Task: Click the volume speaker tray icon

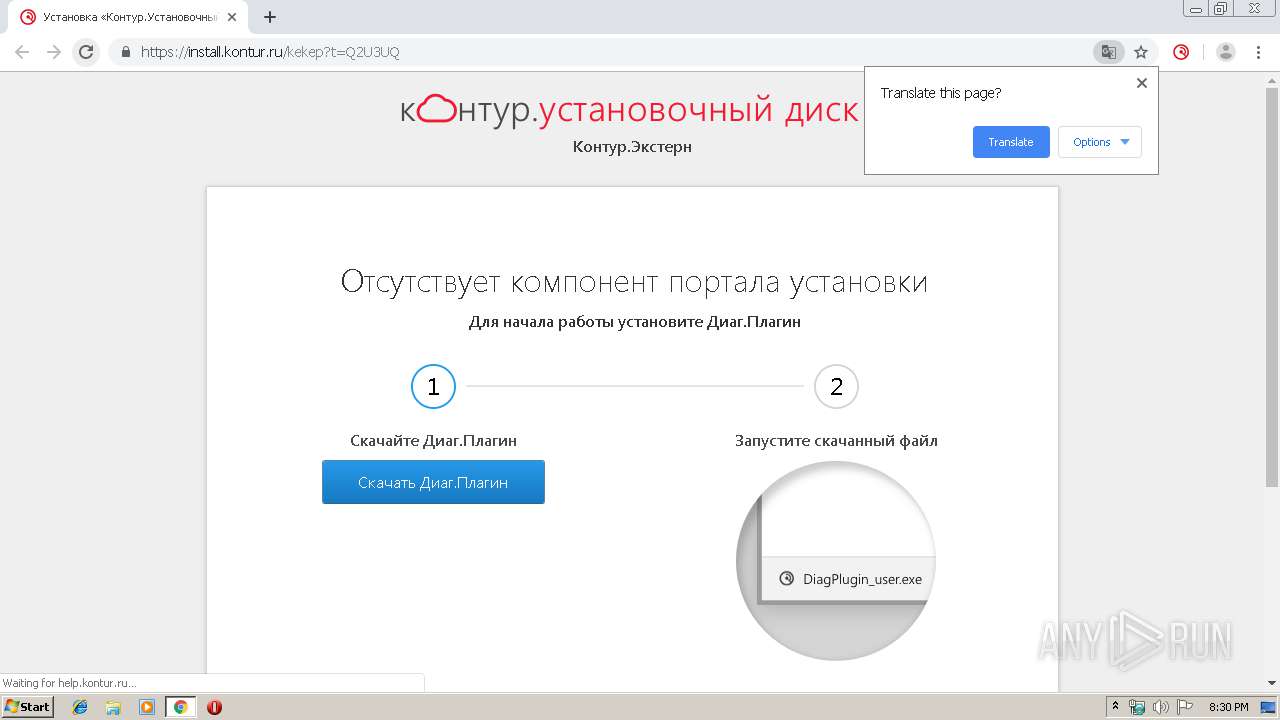Action: click(x=1160, y=707)
